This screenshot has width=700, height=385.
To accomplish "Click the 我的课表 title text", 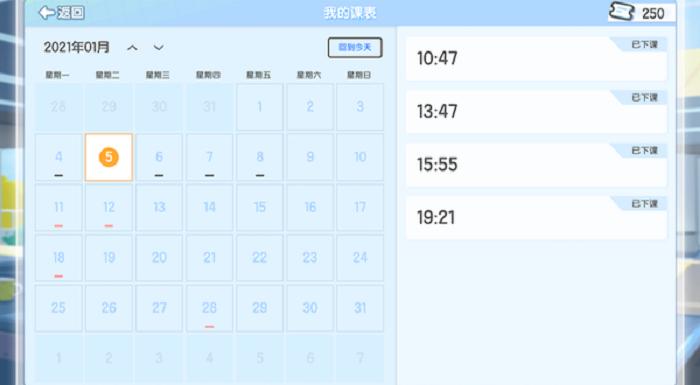I will (x=350, y=13).
